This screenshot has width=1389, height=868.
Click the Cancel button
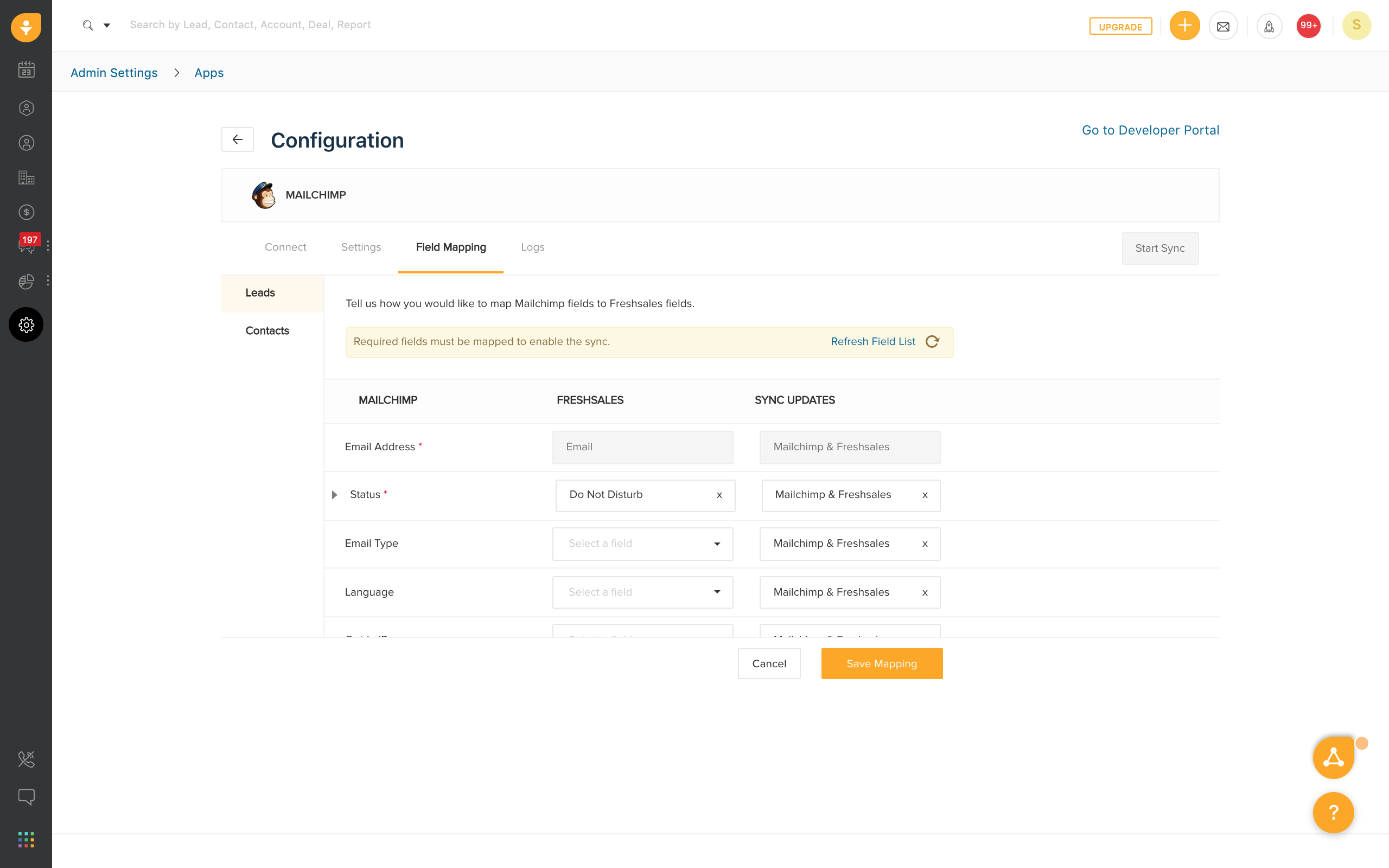pos(768,663)
